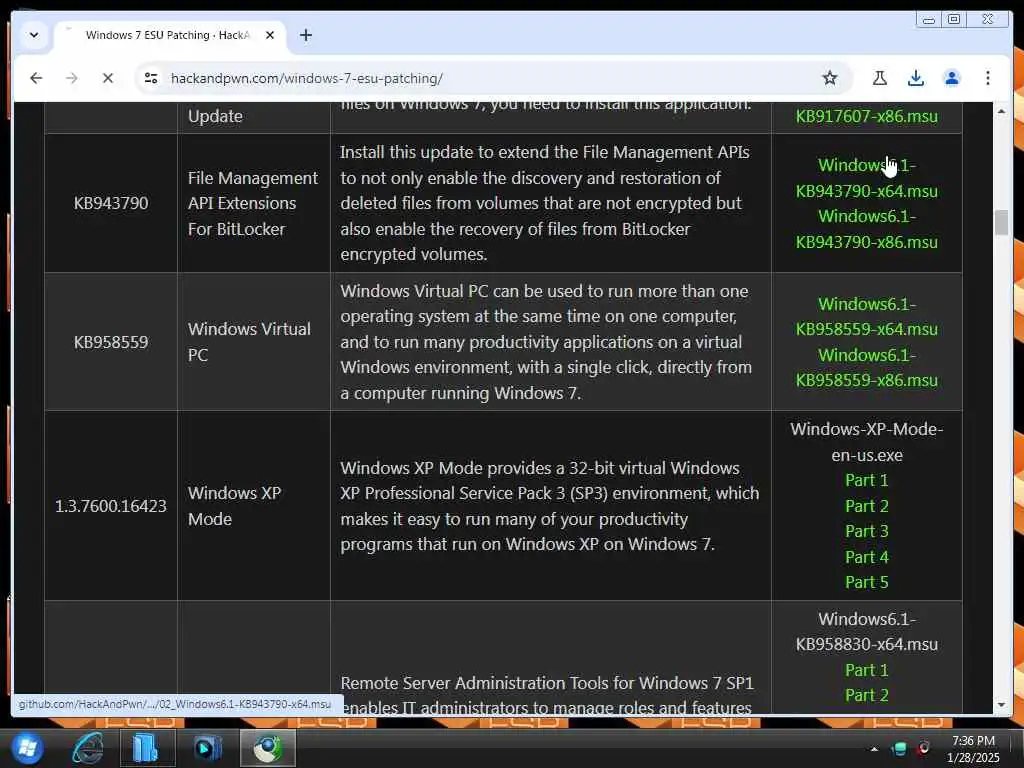1024x768 pixels.
Task: Launch Internet Explorer from taskbar
Action: [88, 748]
